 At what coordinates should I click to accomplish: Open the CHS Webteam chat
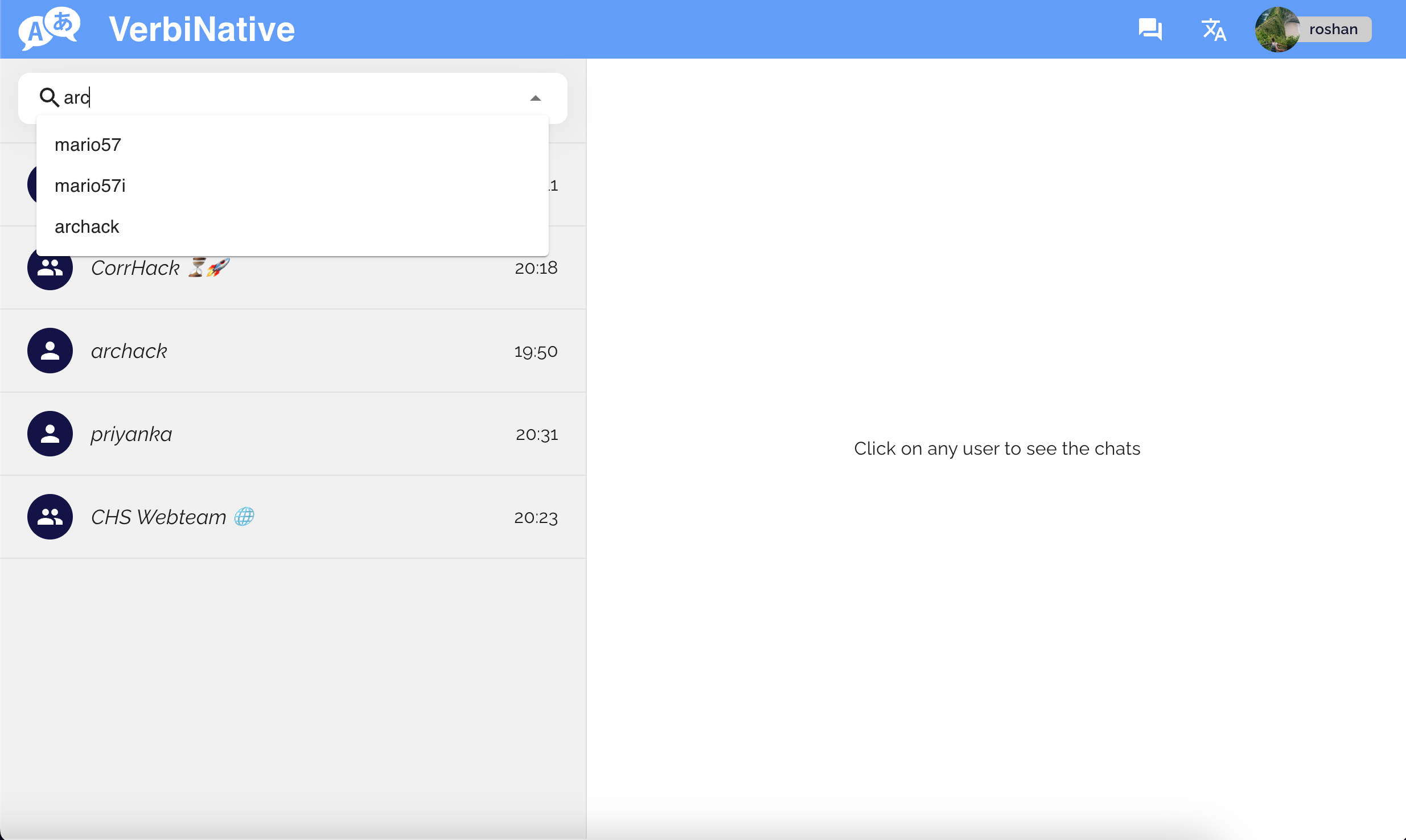pos(158,517)
